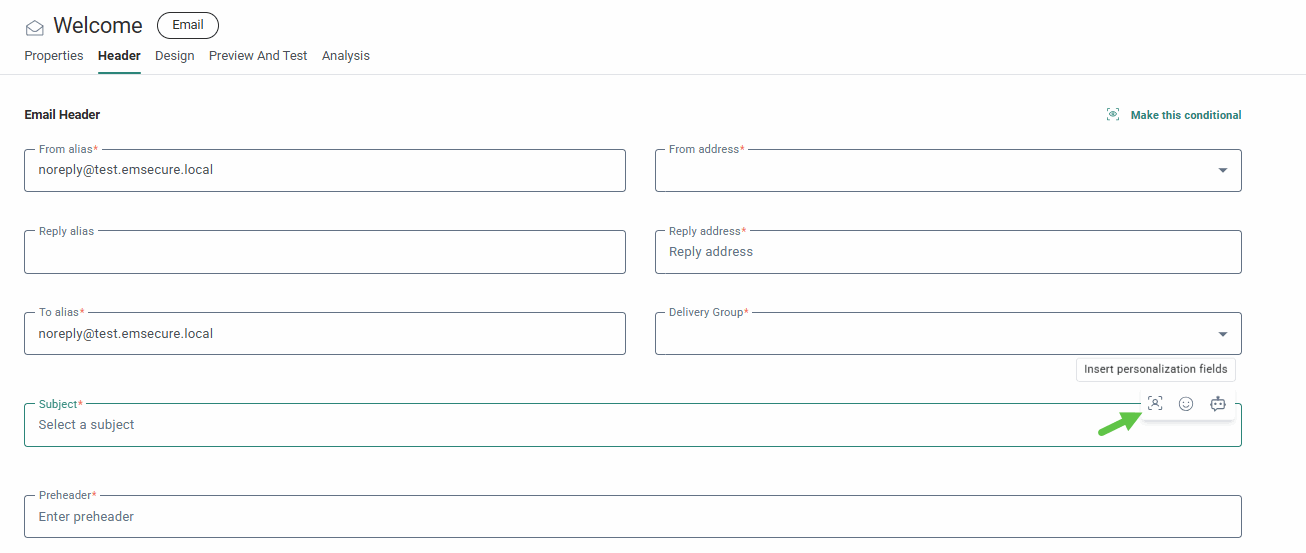
Task: Click Make this conditional link
Action: pos(1186,115)
